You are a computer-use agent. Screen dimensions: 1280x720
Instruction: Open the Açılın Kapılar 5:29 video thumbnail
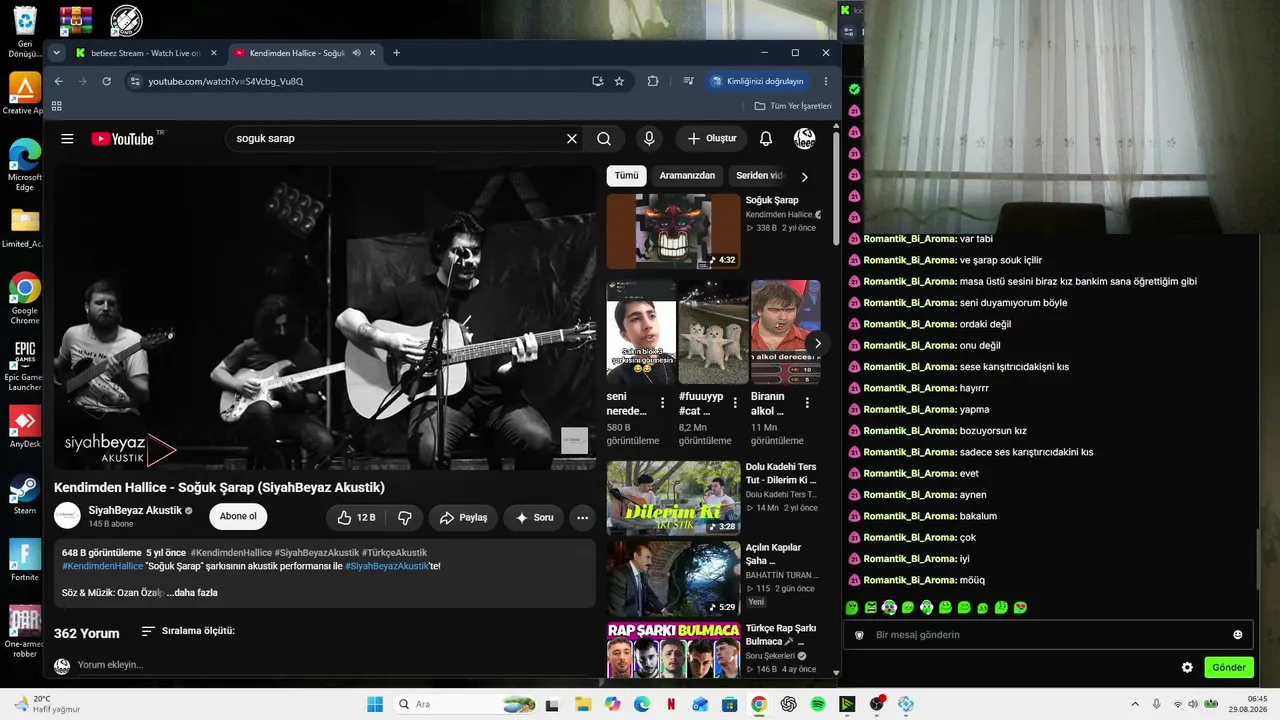coord(674,579)
